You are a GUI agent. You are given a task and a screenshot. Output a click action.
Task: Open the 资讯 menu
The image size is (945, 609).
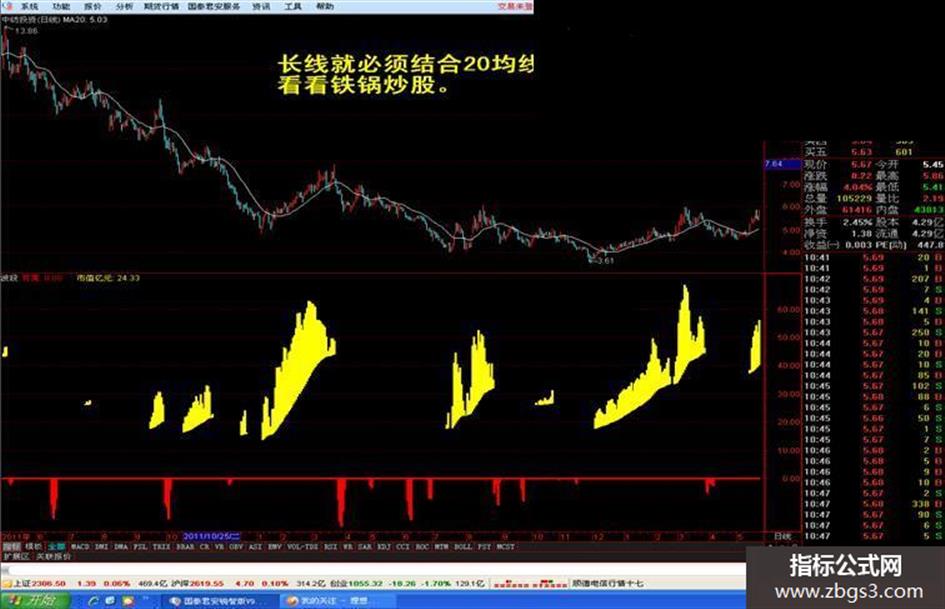click(261, 7)
